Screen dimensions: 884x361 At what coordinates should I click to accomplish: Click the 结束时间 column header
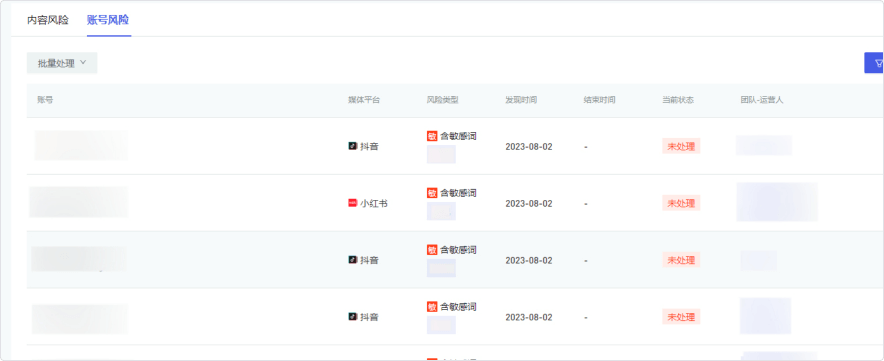[x=599, y=100]
